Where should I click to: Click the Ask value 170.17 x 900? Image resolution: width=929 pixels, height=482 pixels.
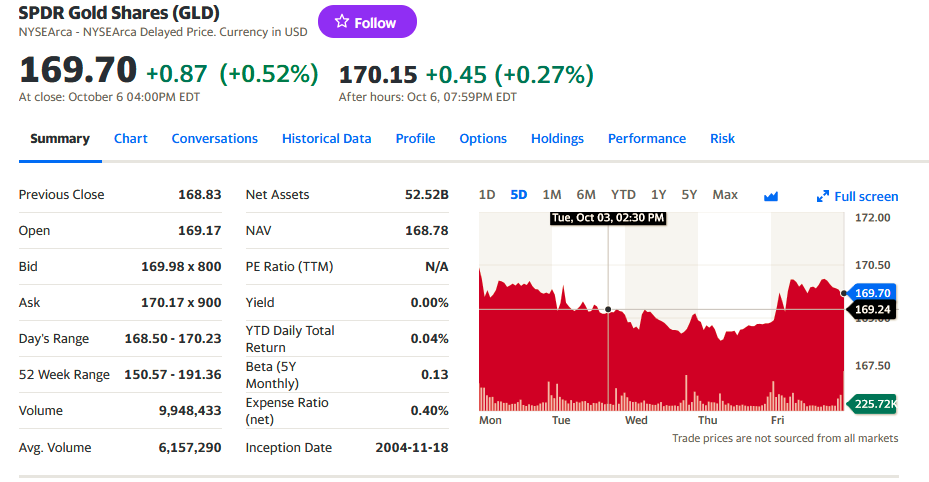(181, 303)
